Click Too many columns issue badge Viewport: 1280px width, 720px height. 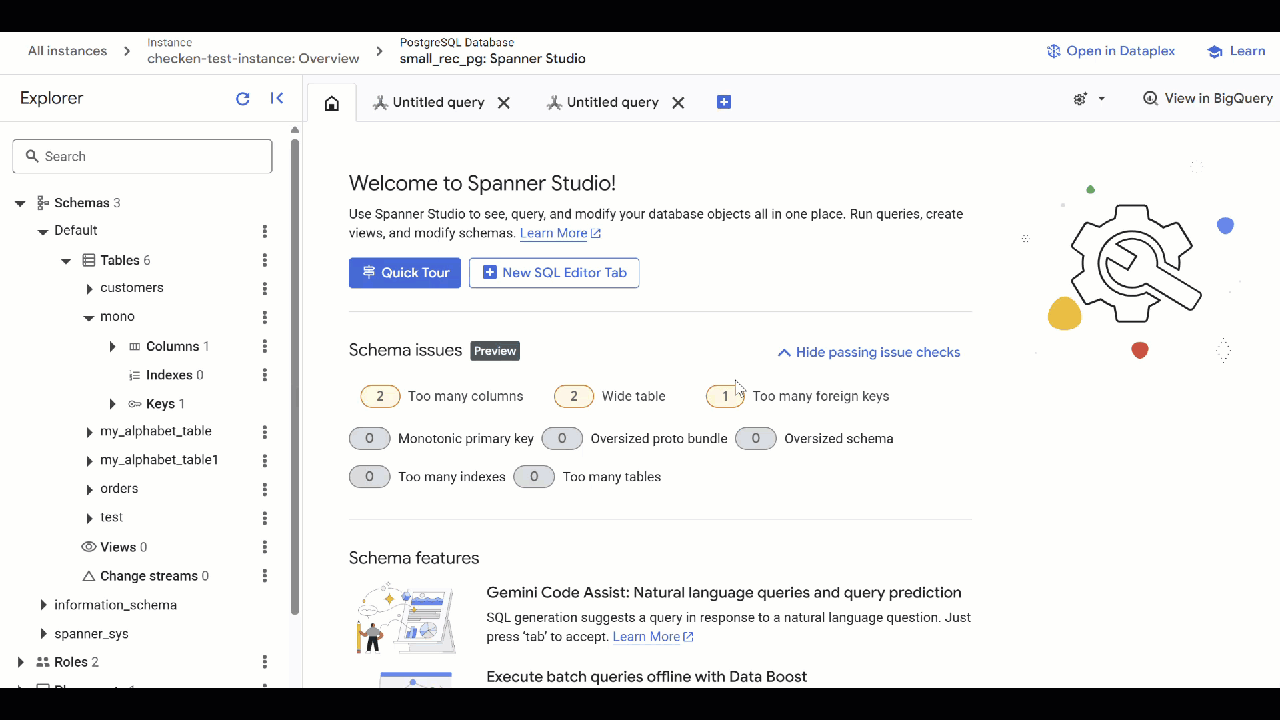[x=380, y=396]
